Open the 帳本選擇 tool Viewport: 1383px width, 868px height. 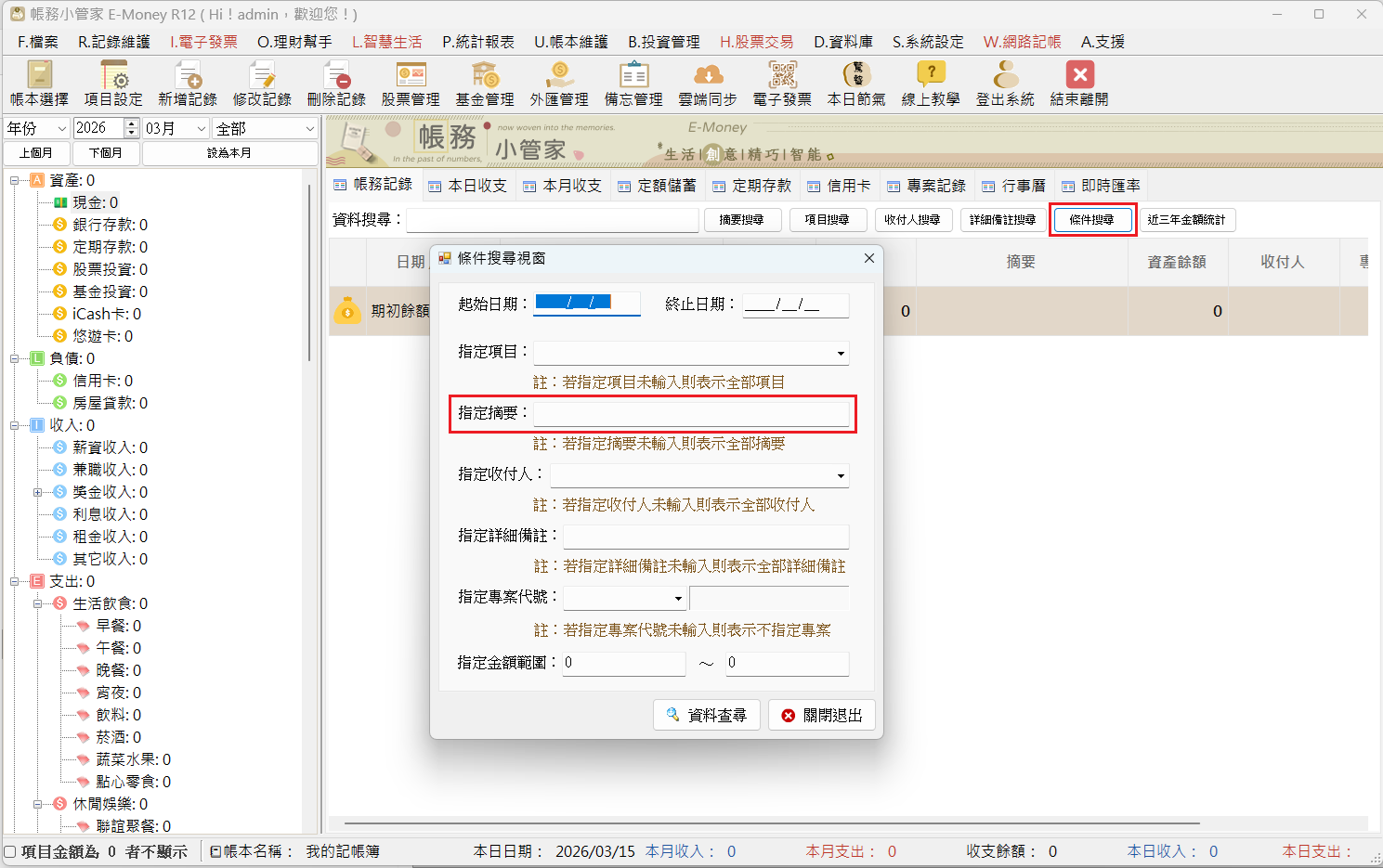pyautogui.click(x=37, y=82)
